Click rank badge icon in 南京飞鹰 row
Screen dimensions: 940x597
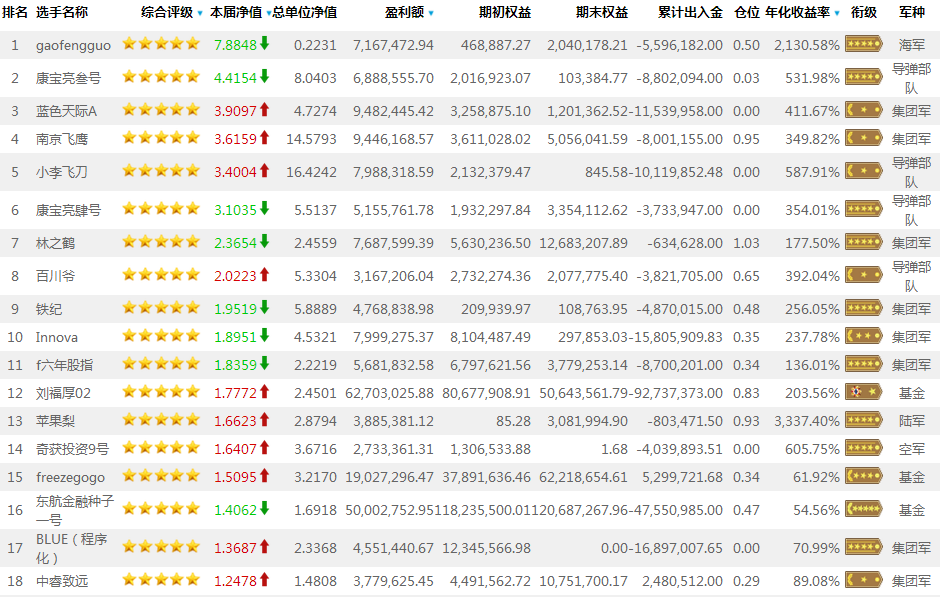[x=863, y=138]
